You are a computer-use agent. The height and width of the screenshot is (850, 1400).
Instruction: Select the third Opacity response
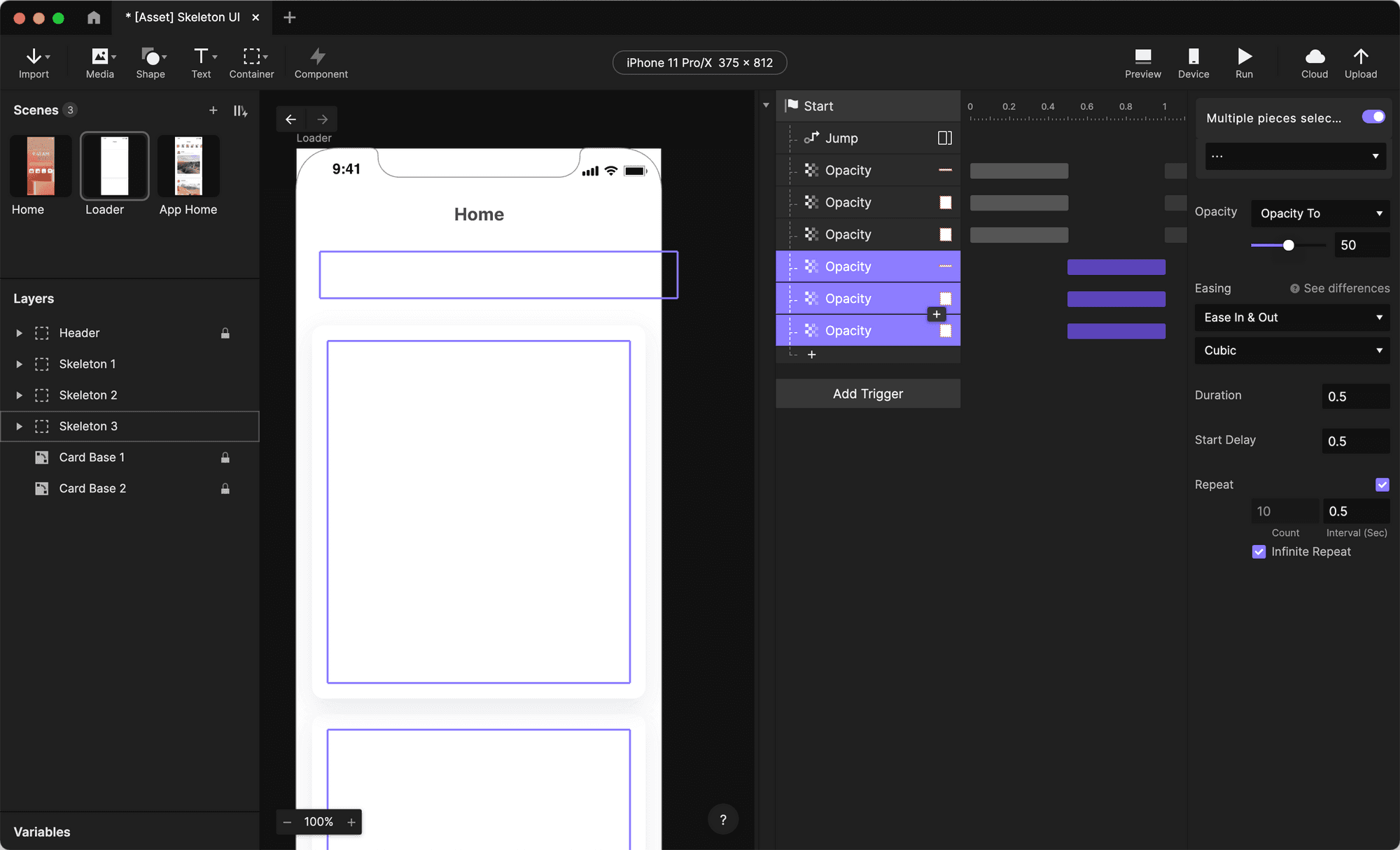868,234
